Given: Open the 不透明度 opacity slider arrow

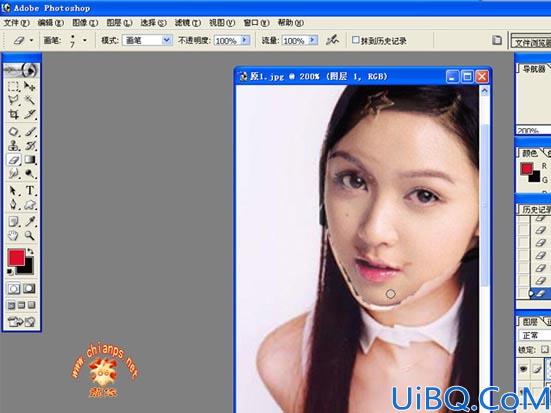Looking at the screenshot, I should pyautogui.click(x=246, y=40).
